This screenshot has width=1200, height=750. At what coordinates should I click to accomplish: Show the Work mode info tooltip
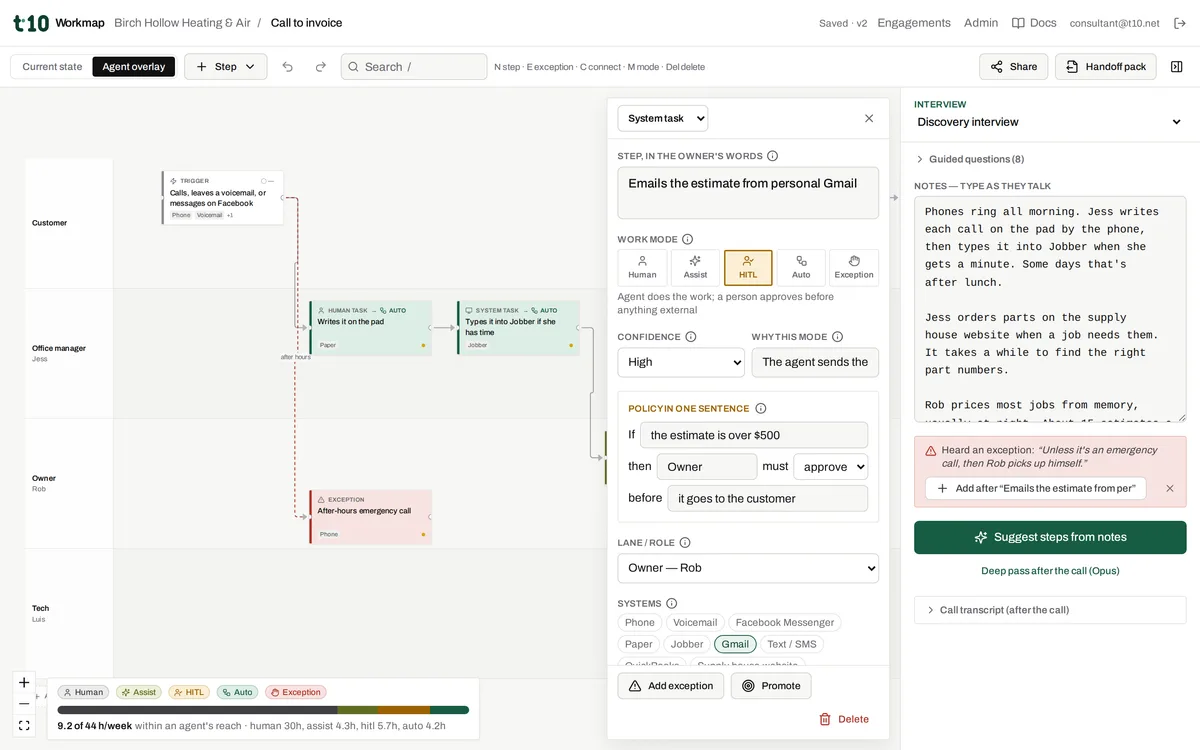pyautogui.click(x=687, y=240)
